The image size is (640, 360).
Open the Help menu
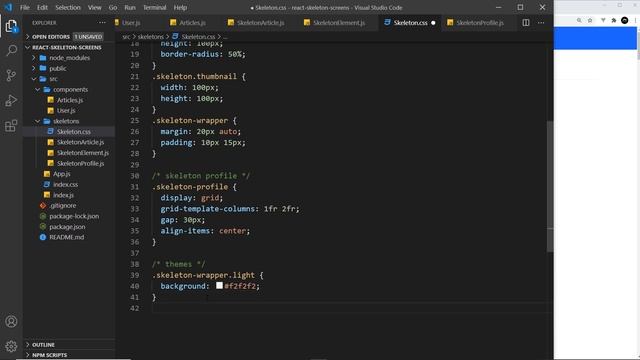click(x=180, y=7)
